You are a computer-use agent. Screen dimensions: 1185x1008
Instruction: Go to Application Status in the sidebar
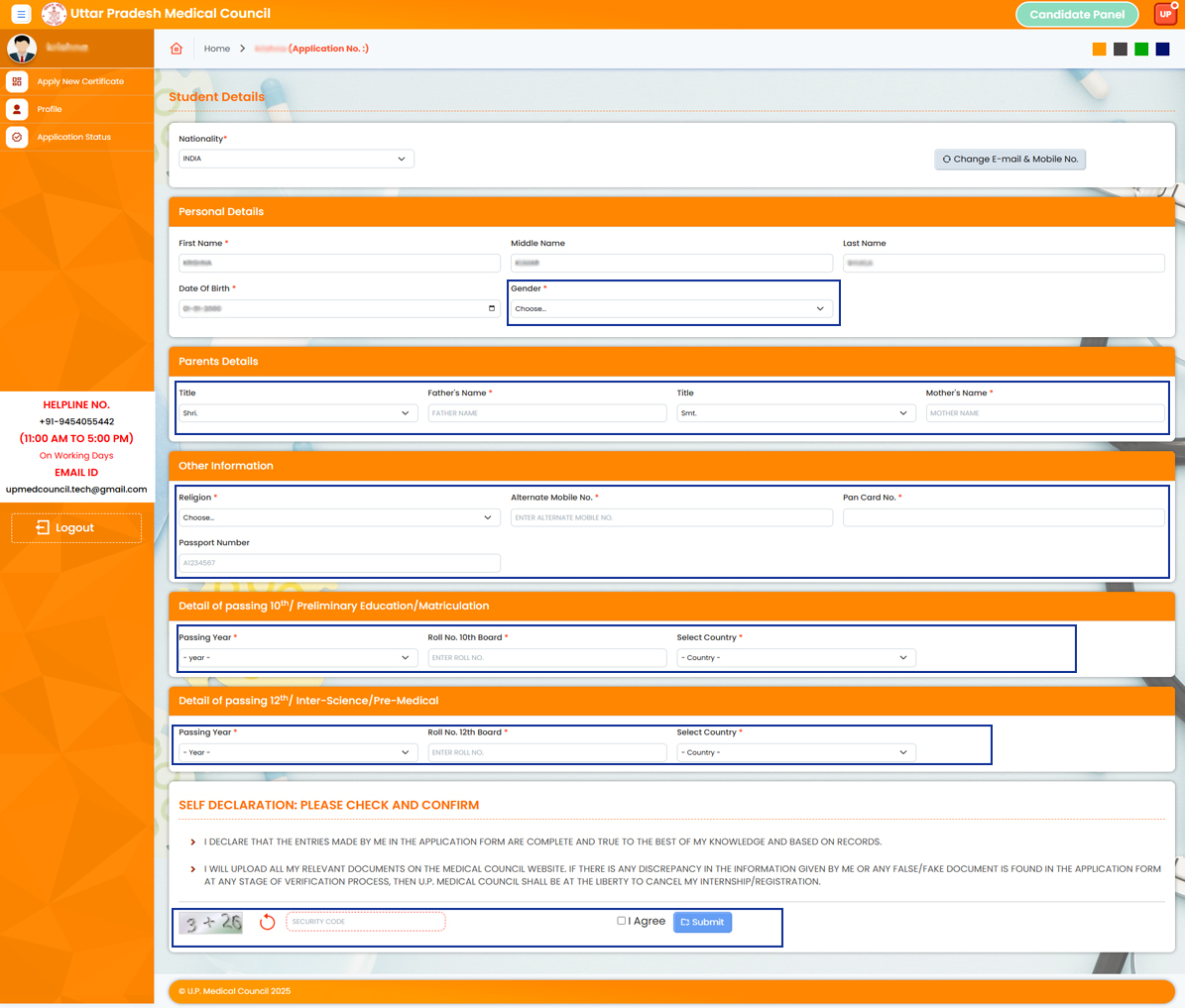[74, 137]
